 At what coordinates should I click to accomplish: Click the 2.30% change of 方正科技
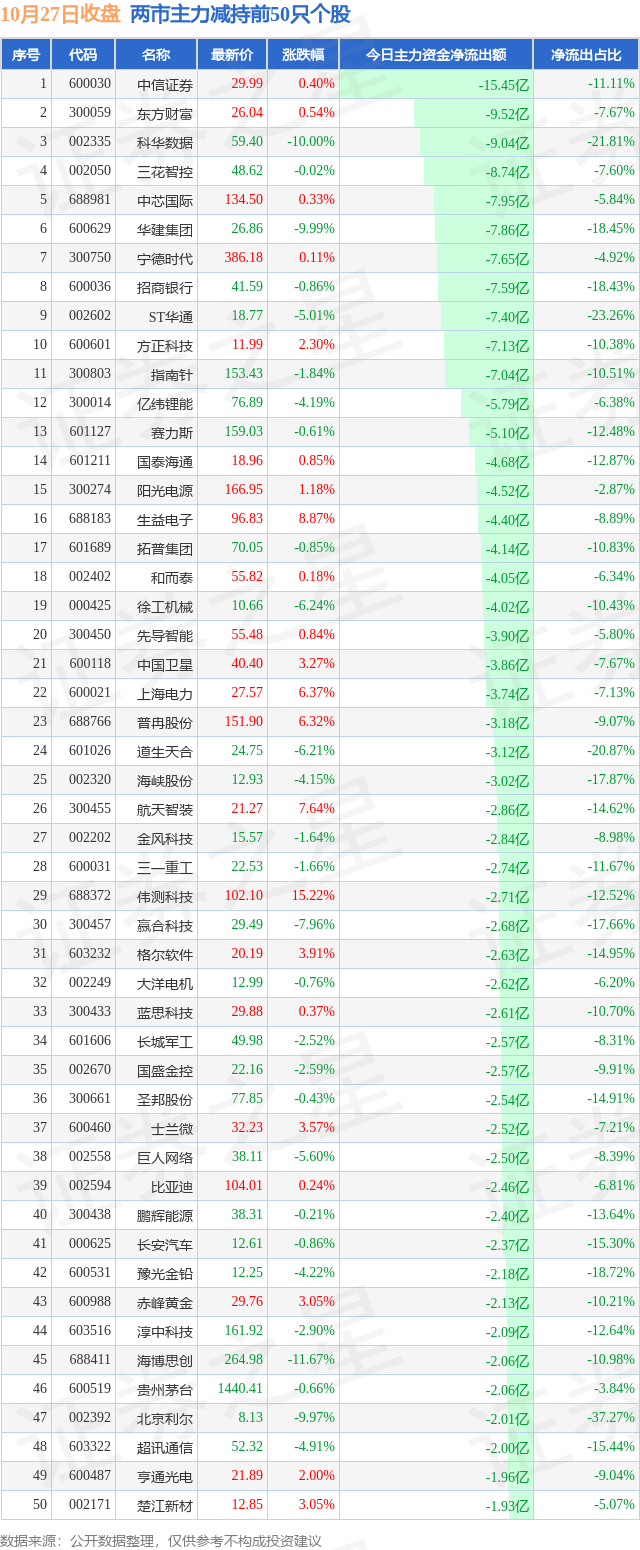[316, 345]
